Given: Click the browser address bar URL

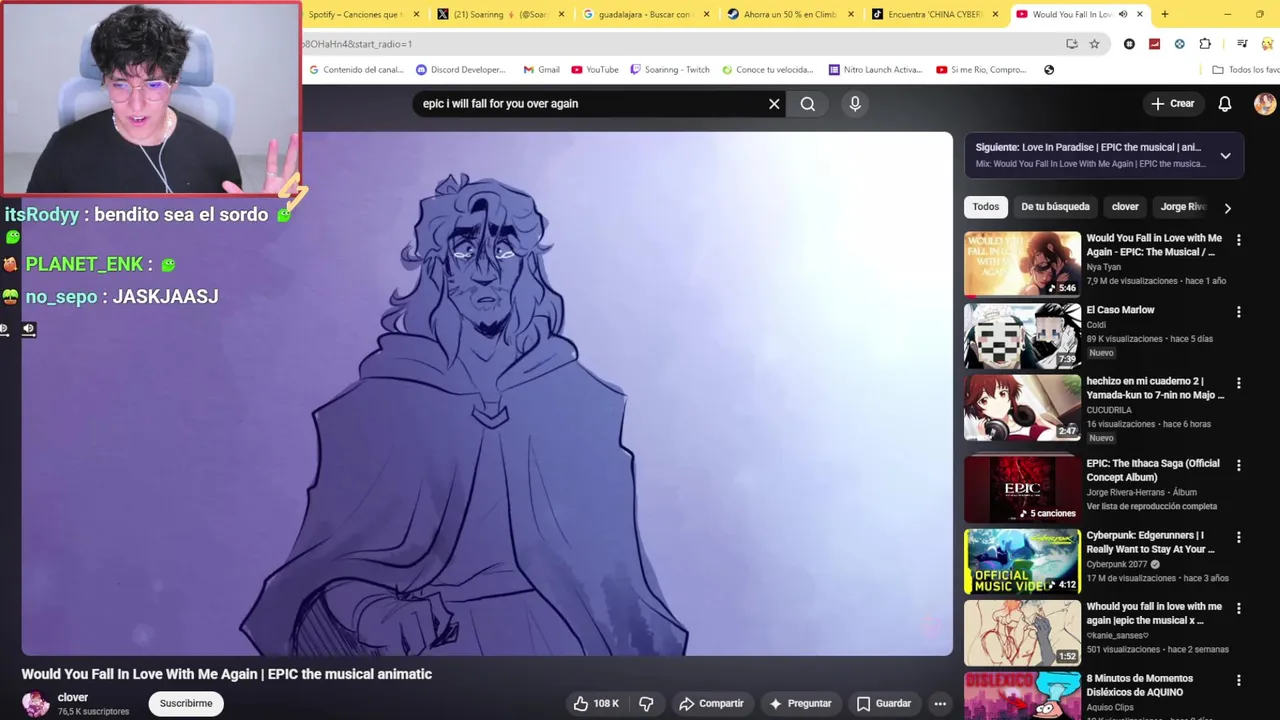Looking at the screenshot, I should click(x=680, y=44).
